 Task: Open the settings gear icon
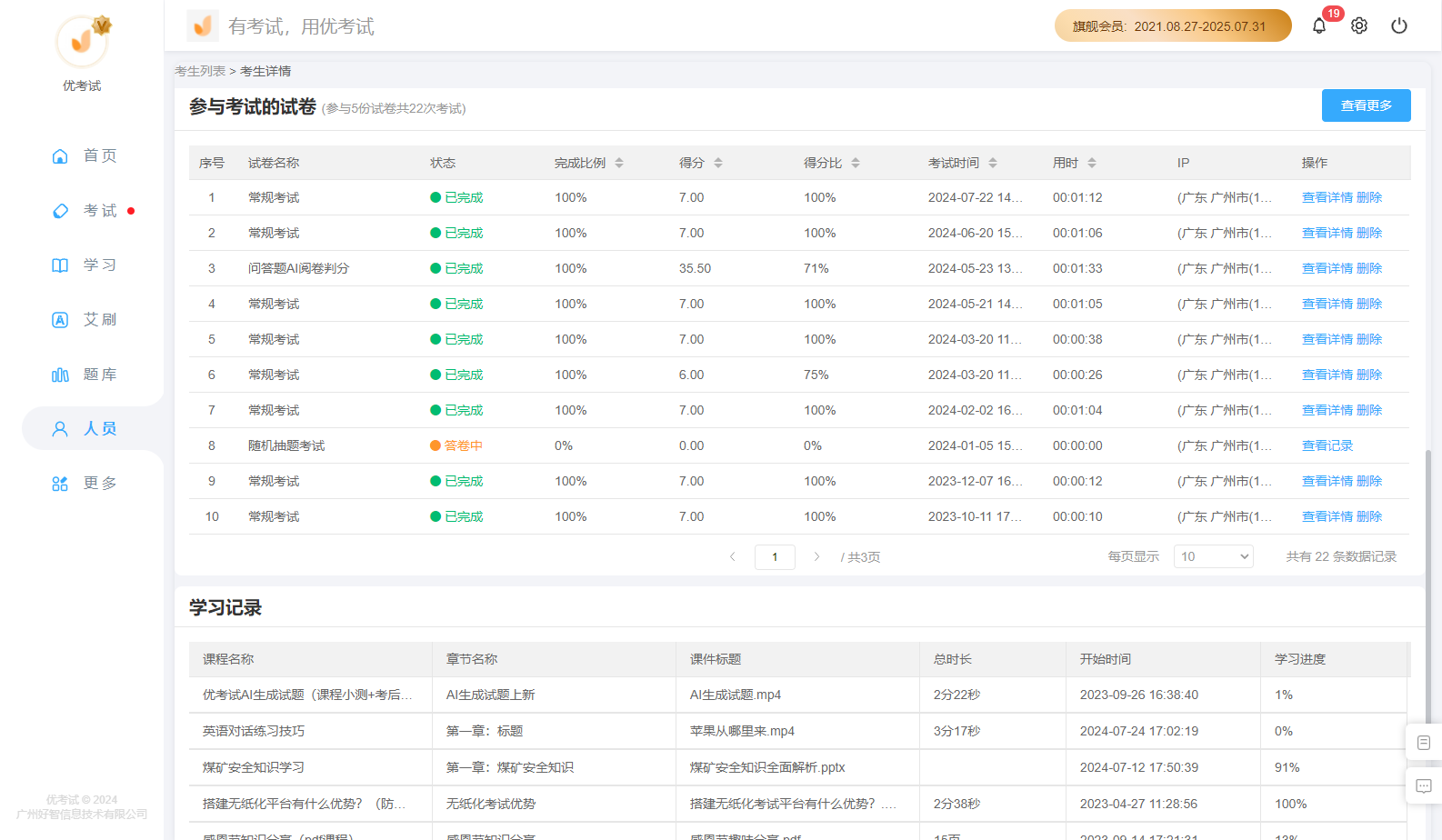pyautogui.click(x=1359, y=26)
